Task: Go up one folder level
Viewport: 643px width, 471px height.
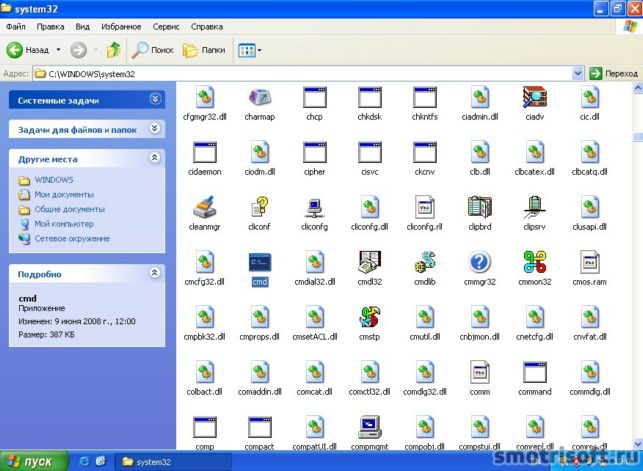Action: pyautogui.click(x=114, y=50)
